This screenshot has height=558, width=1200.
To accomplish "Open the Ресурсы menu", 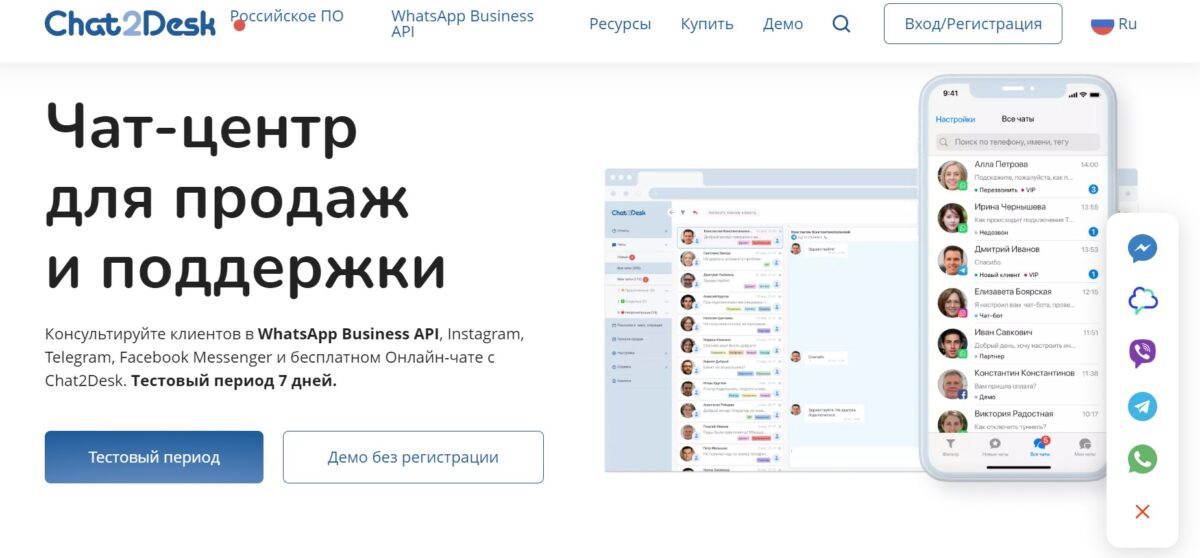I will click(620, 24).
